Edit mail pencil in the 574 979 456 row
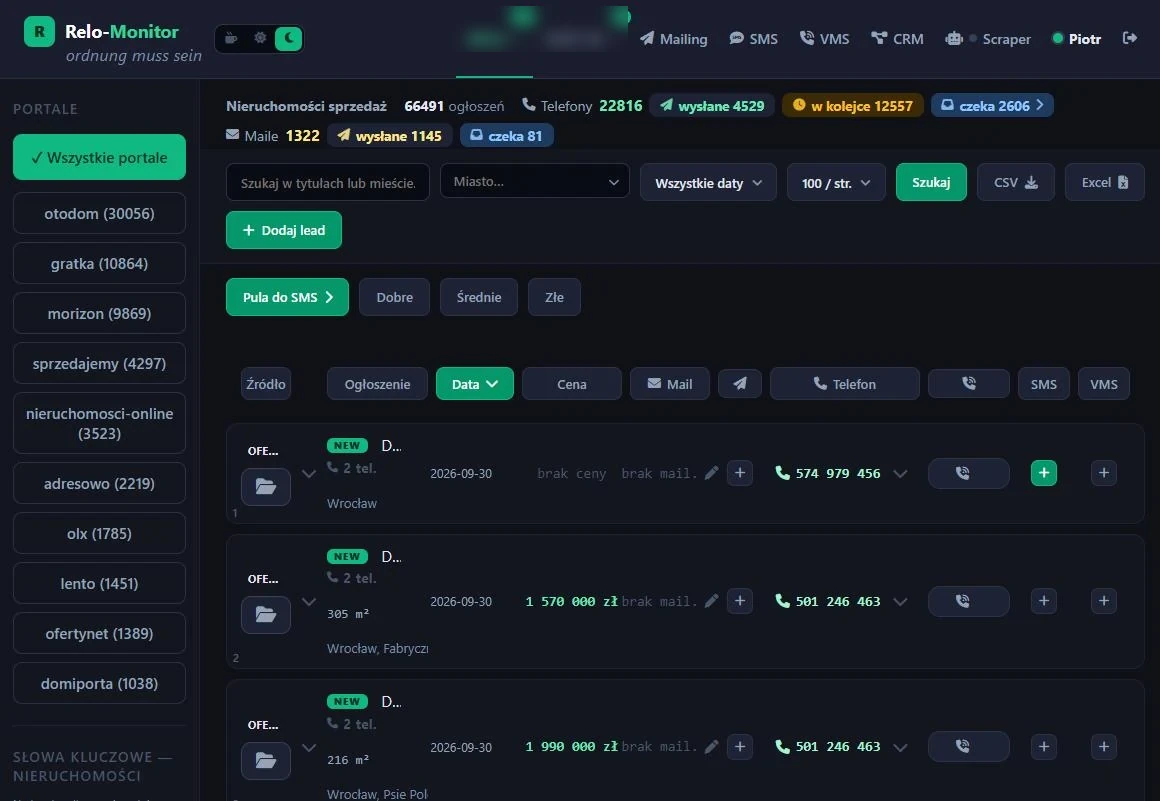1160x801 pixels. coord(711,473)
